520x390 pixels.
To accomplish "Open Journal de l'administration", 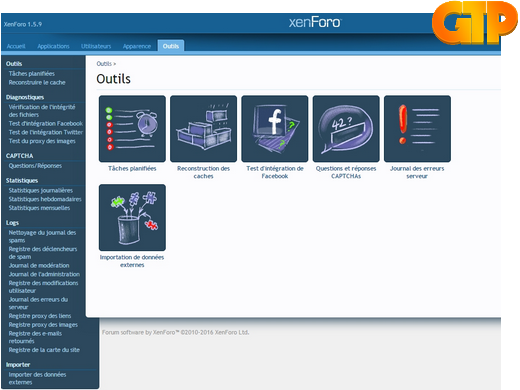I will [x=44, y=274].
